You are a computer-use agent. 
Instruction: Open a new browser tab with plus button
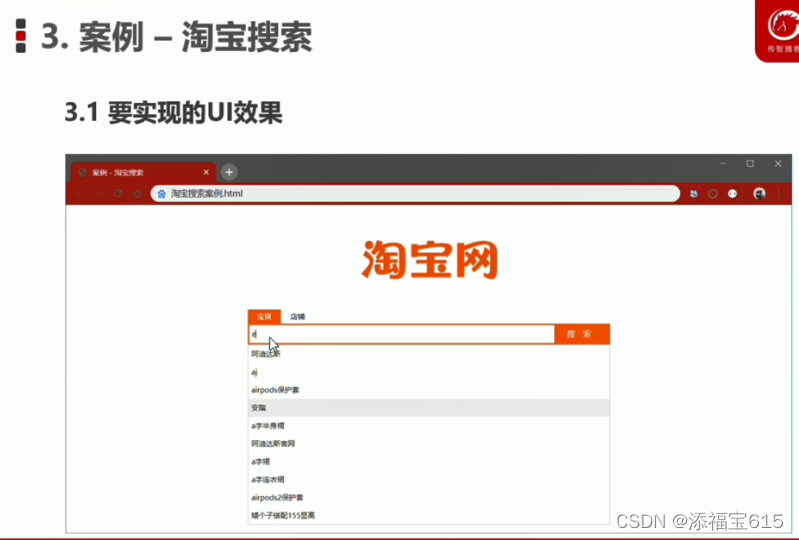[229, 172]
